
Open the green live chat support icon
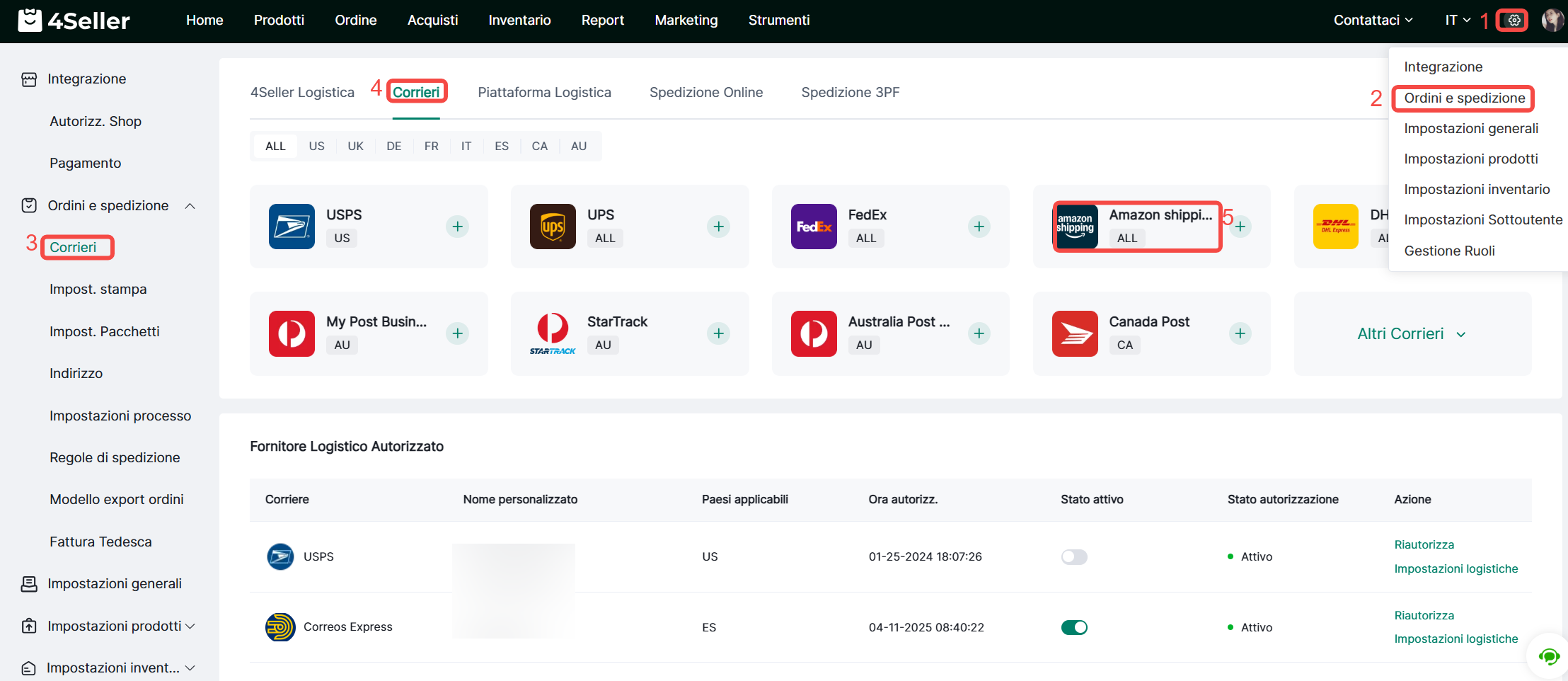[1548, 657]
